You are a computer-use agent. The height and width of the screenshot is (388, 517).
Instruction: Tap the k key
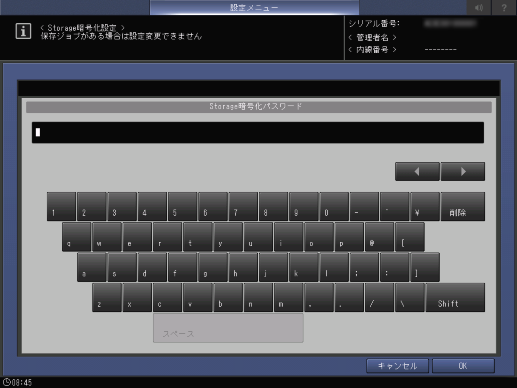click(x=304, y=267)
